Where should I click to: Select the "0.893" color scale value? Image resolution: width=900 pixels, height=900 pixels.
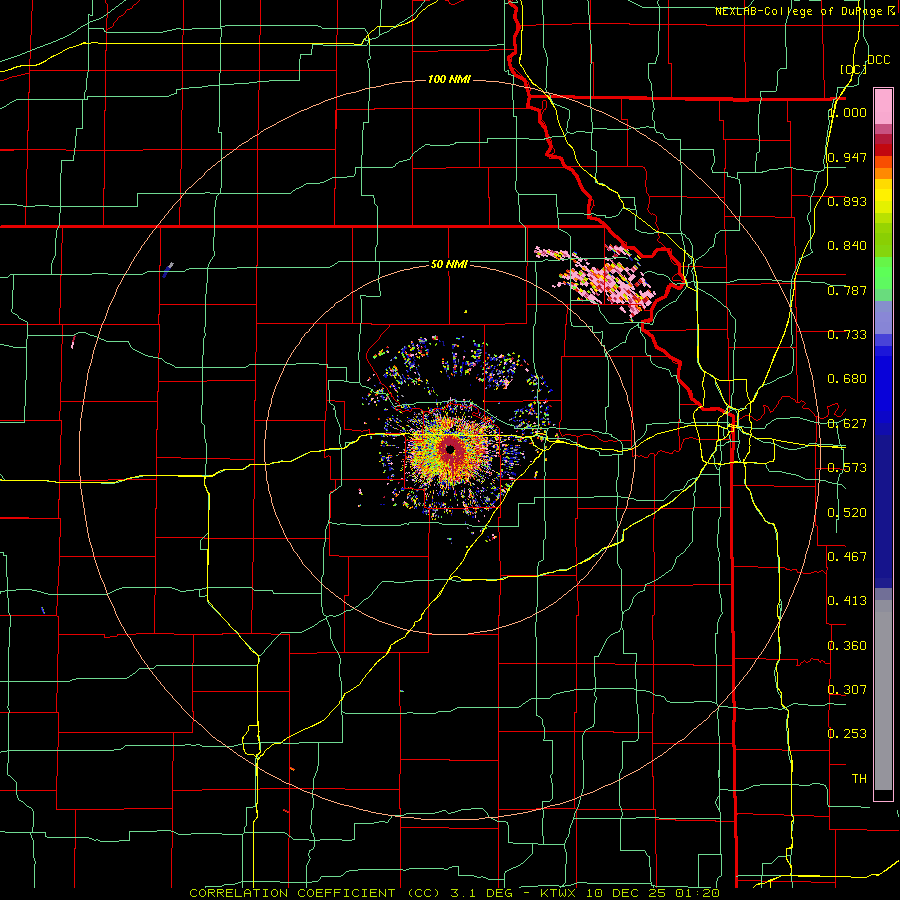pos(847,201)
